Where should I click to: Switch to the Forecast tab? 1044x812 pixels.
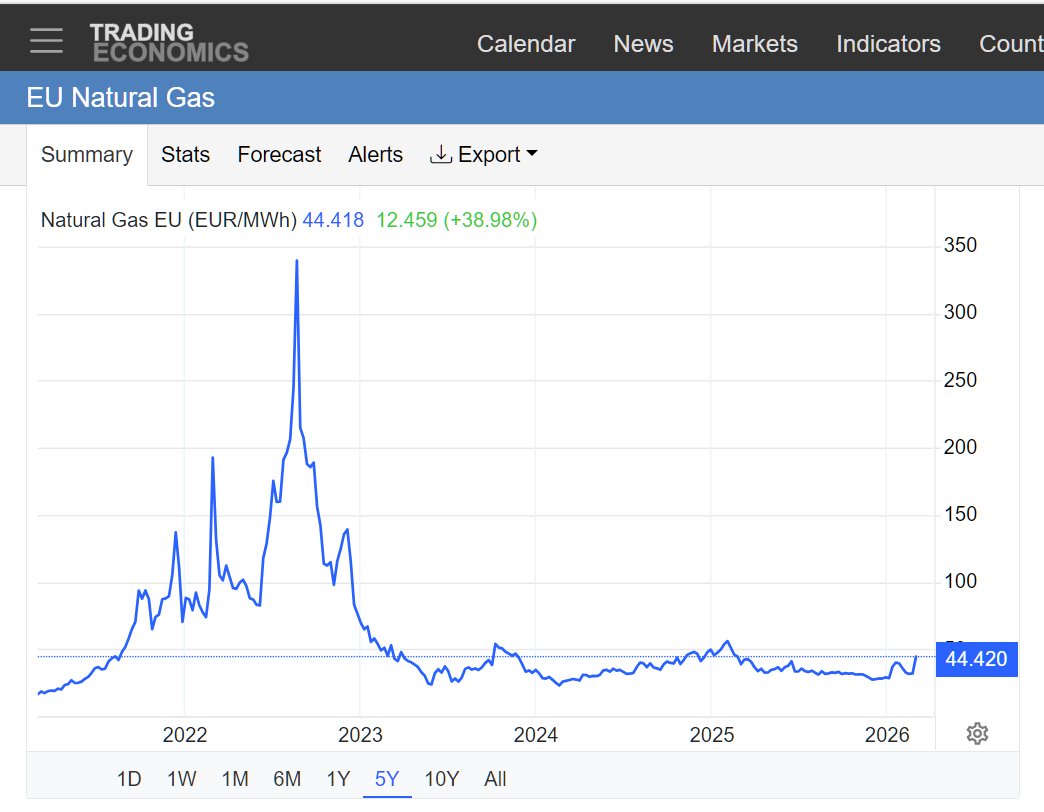(x=279, y=154)
